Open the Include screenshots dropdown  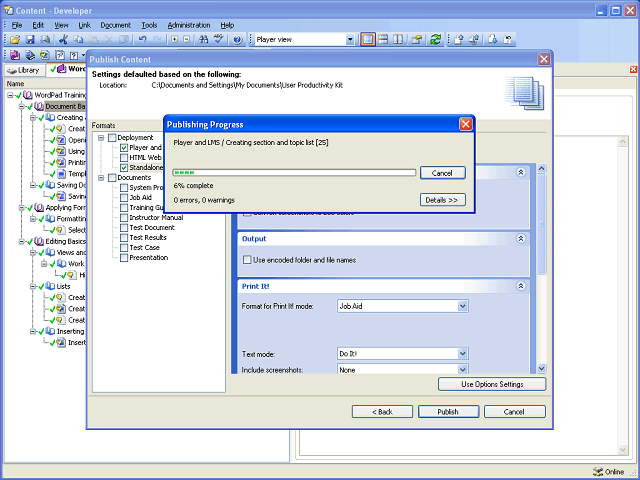pyautogui.click(x=462, y=370)
